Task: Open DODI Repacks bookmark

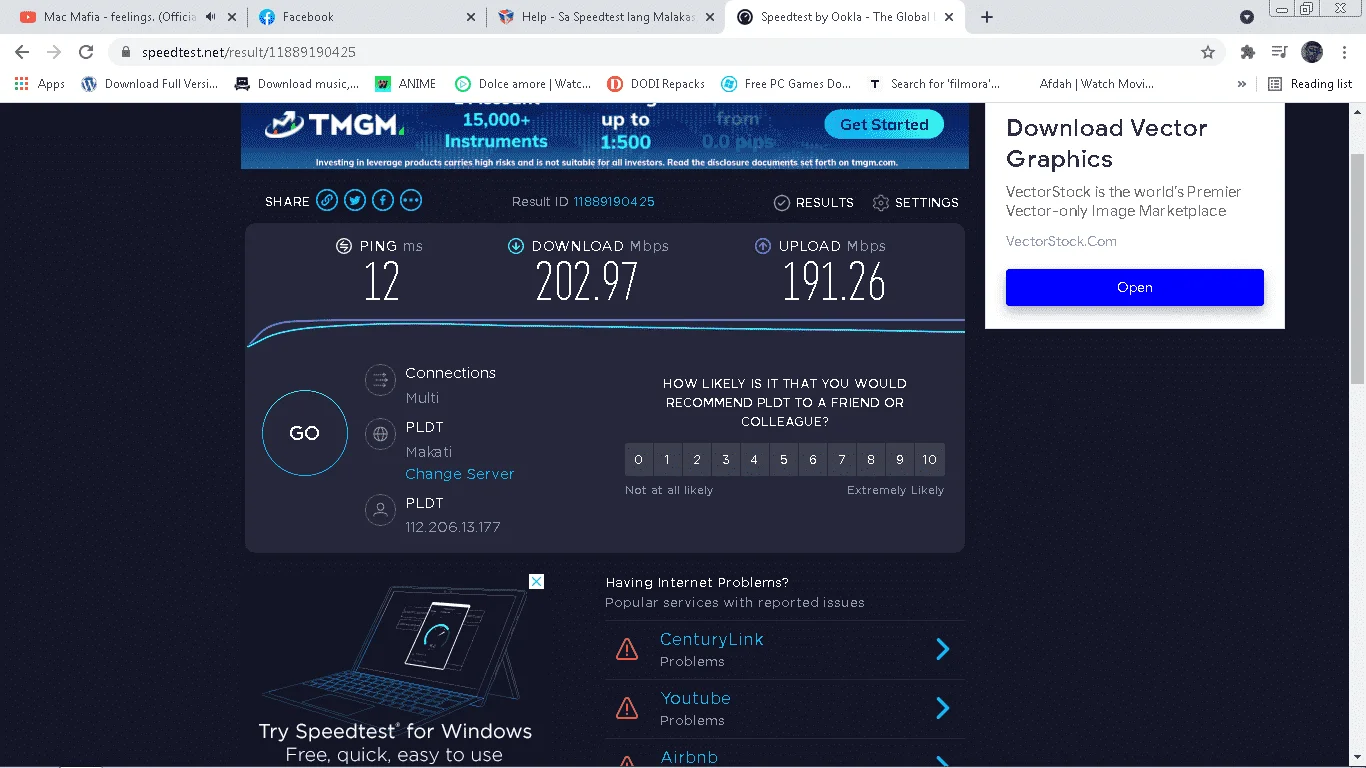Action: coord(656,84)
